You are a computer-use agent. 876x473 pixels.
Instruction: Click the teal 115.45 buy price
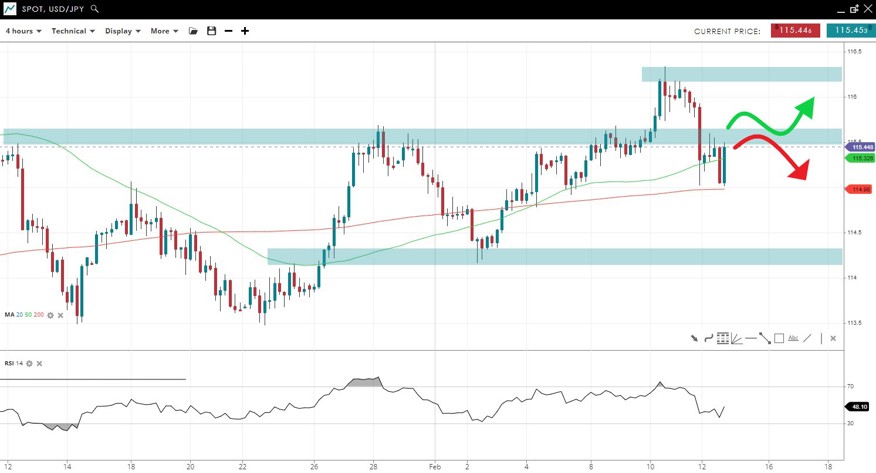[851, 31]
